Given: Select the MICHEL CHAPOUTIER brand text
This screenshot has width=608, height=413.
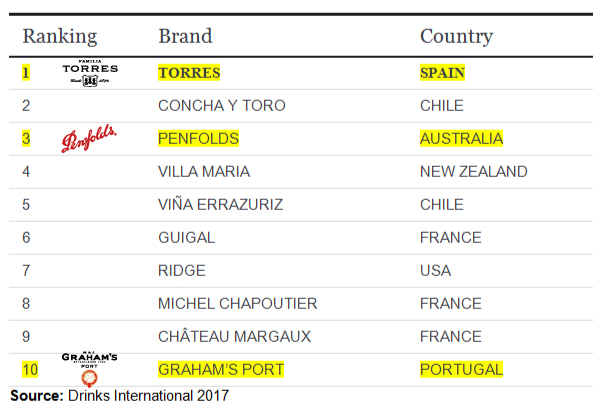Looking at the screenshot, I should click(x=238, y=303).
